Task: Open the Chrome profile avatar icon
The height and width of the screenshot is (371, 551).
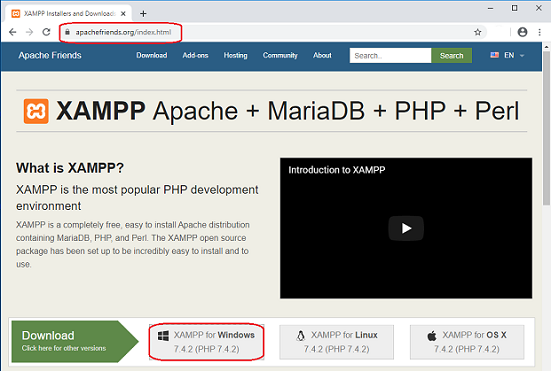Action: pos(523,32)
